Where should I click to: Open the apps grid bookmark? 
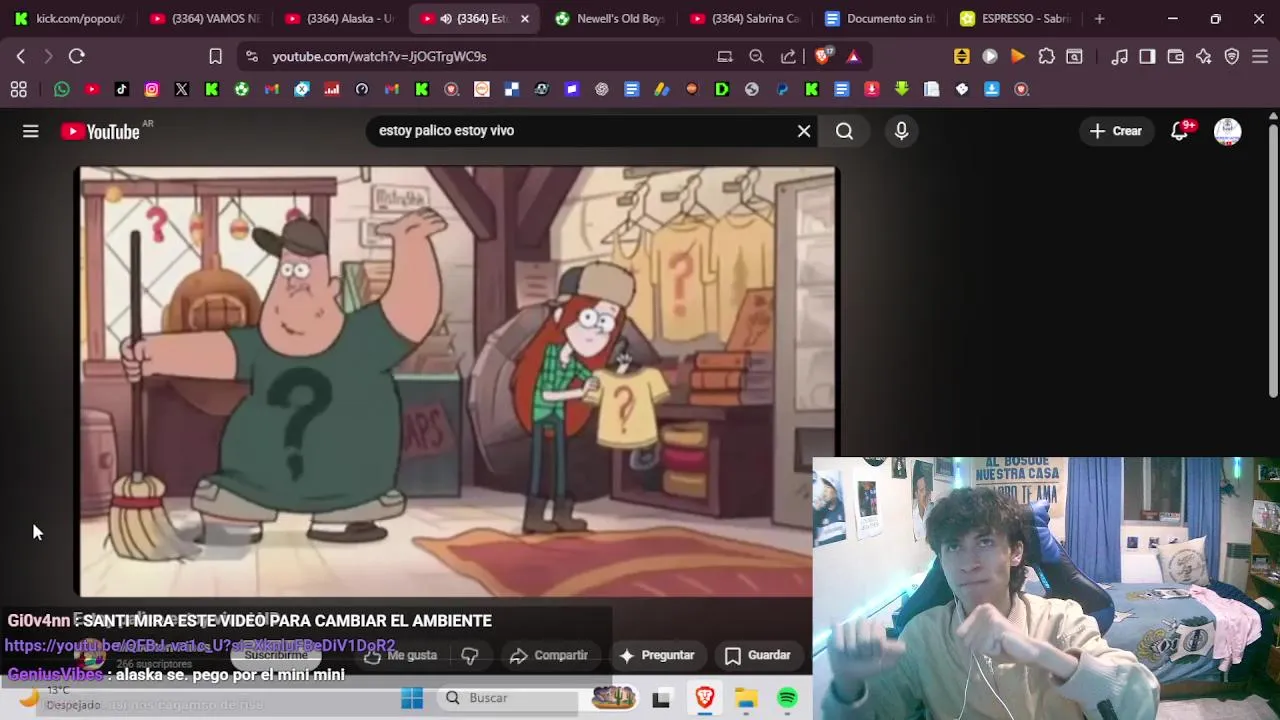click(x=18, y=89)
